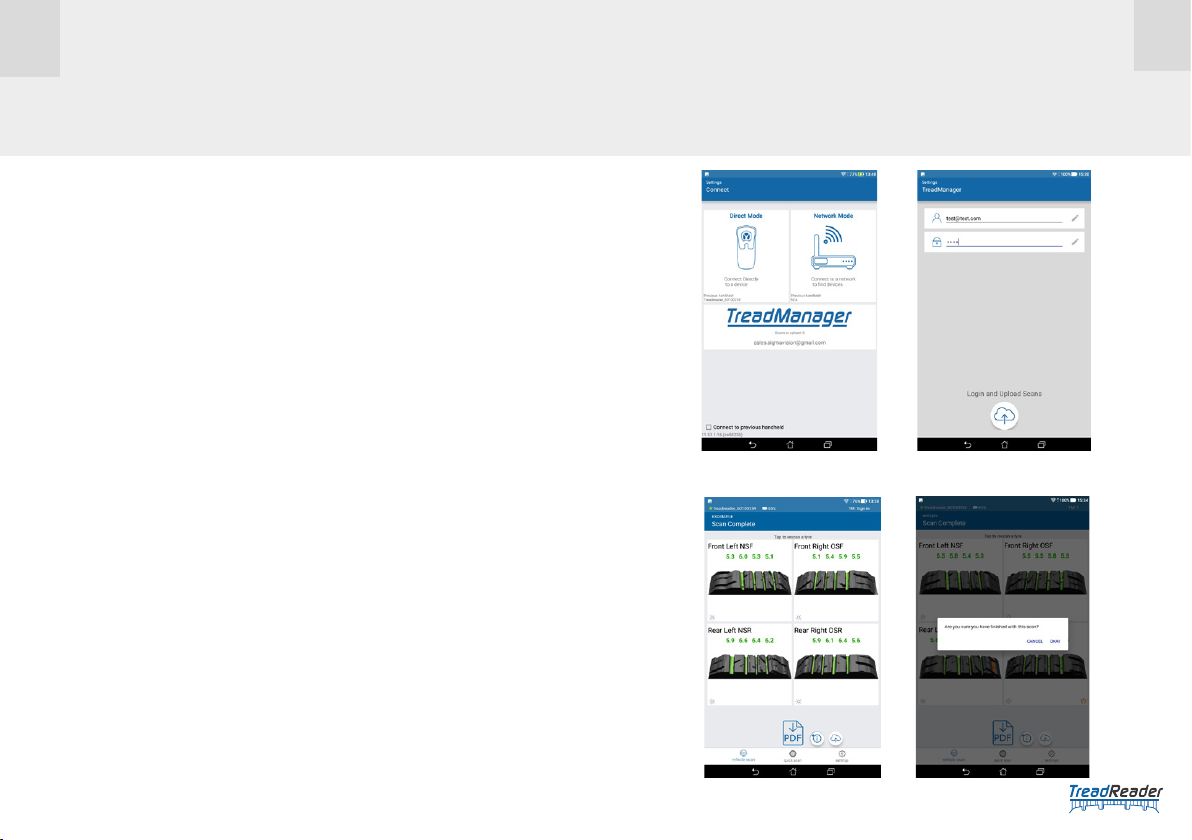Select the vehicle scan tab on the undimmed screen
This screenshot has height=840, width=1192.
[742, 755]
